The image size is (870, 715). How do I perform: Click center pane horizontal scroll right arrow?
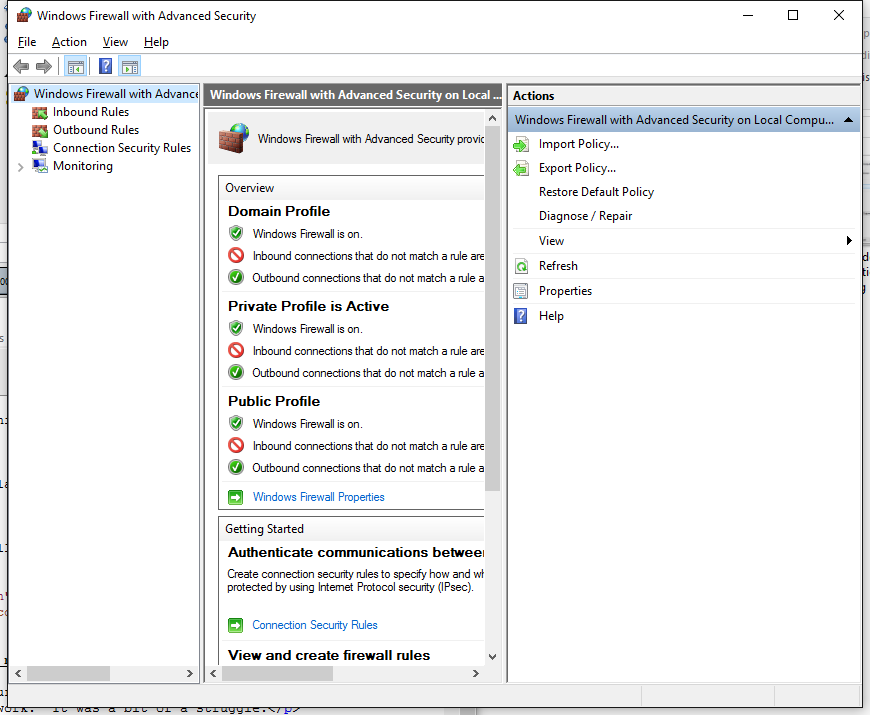tap(476, 673)
